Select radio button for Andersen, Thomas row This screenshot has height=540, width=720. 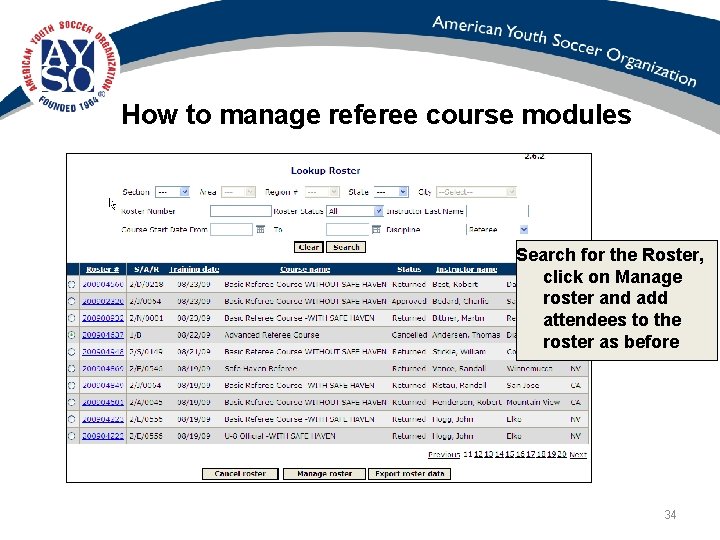coord(72,335)
